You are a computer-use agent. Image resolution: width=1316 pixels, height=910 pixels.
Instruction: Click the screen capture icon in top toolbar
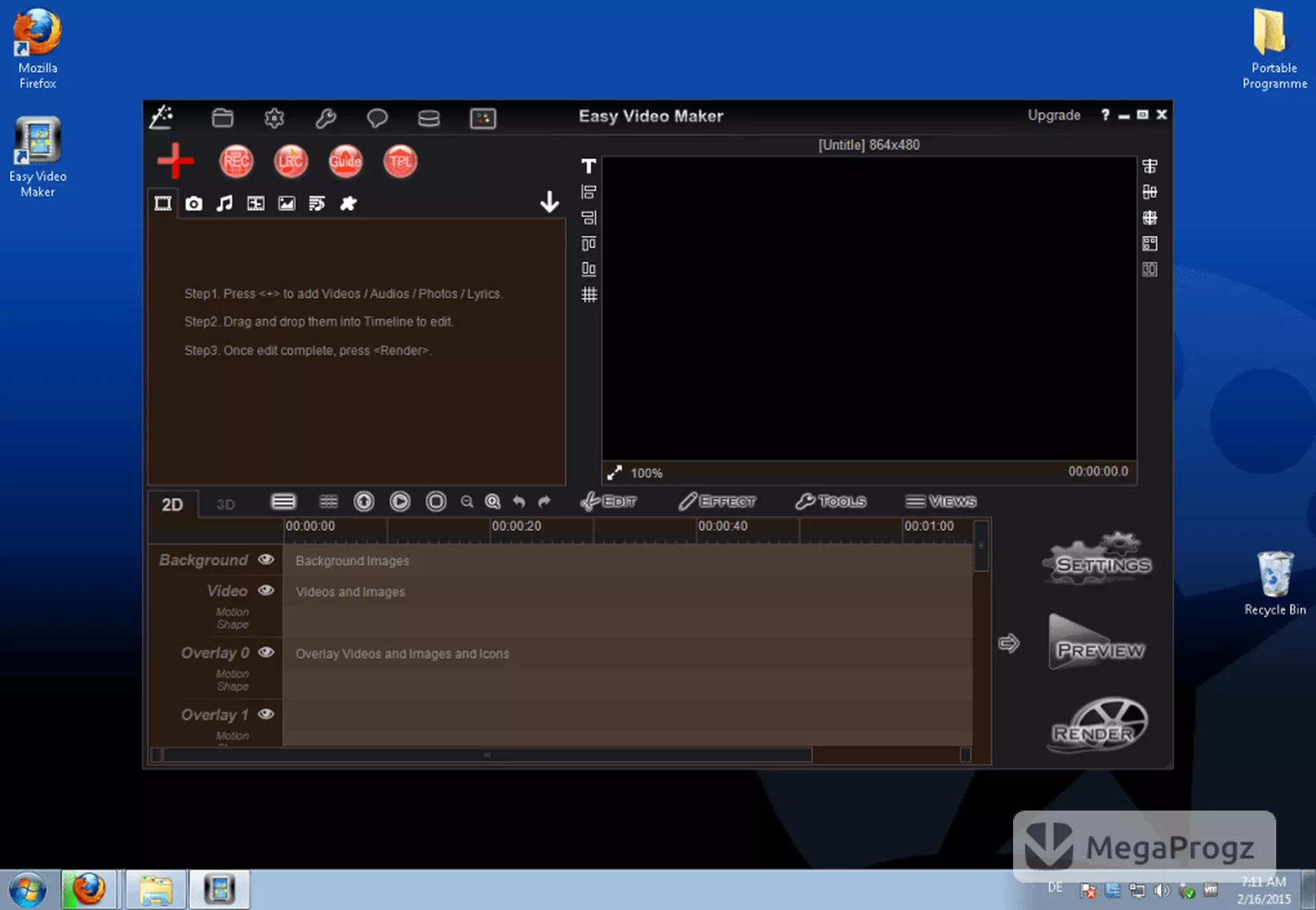(483, 118)
